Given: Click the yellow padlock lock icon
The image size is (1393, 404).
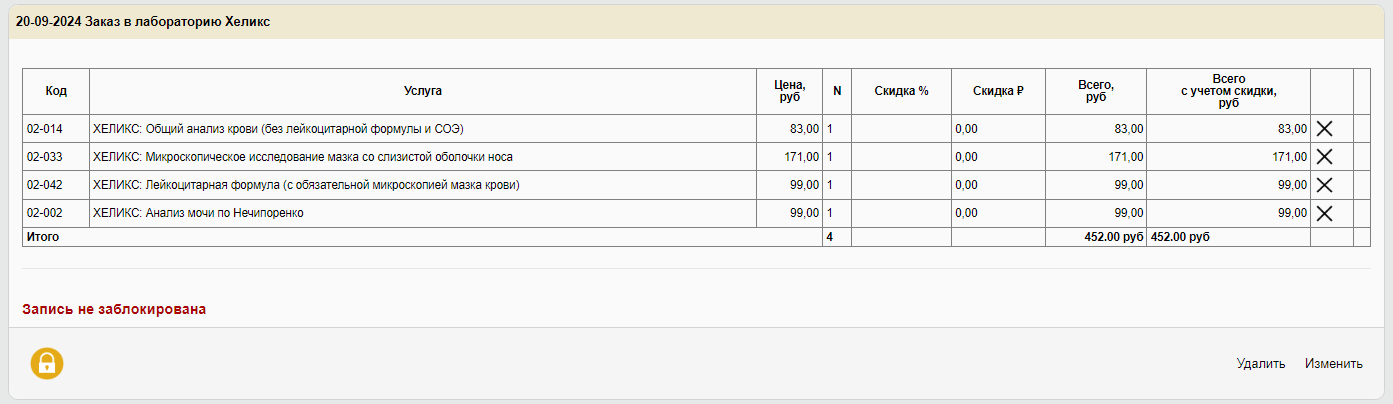Looking at the screenshot, I should (47, 363).
